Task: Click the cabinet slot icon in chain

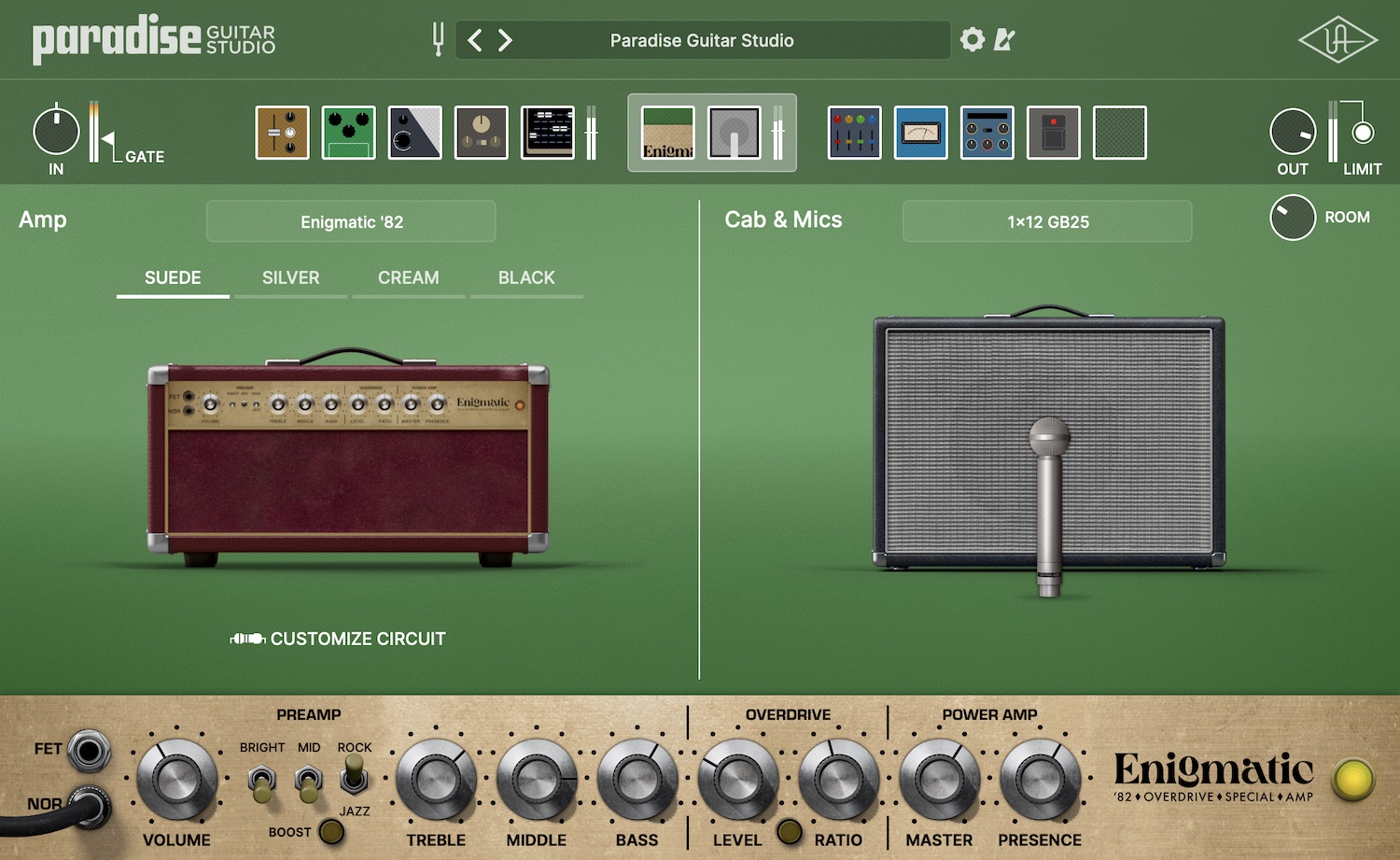Action: coord(734,133)
